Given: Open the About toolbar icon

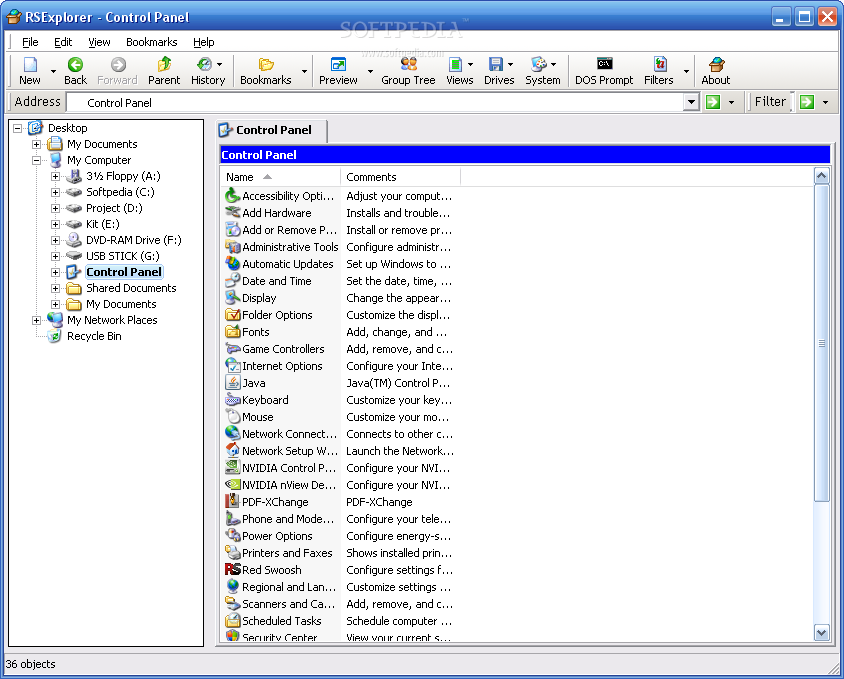Looking at the screenshot, I should (716, 65).
